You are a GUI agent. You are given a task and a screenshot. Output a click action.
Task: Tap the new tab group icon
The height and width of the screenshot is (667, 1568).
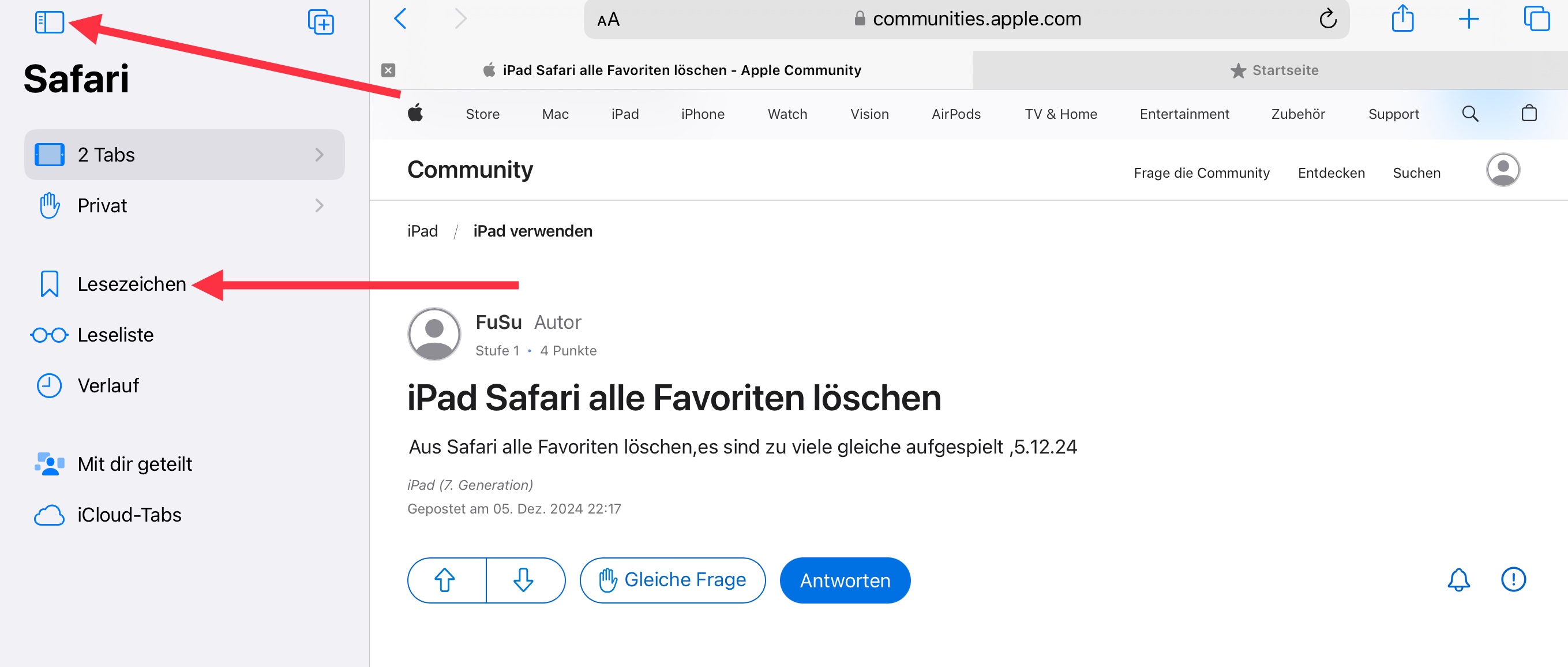pyautogui.click(x=321, y=22)
